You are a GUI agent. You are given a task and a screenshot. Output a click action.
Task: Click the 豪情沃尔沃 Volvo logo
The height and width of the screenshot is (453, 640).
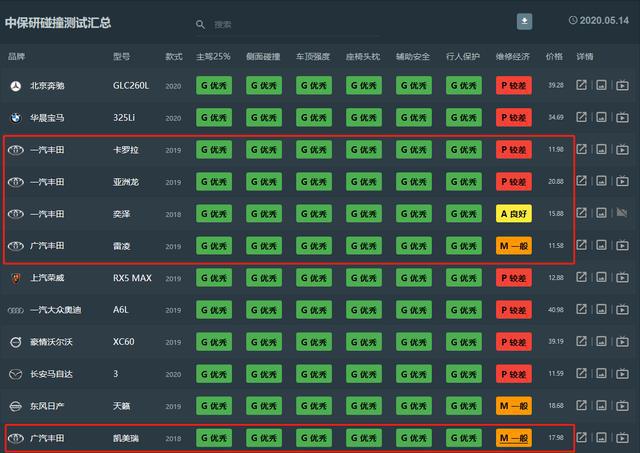(16, 342)
